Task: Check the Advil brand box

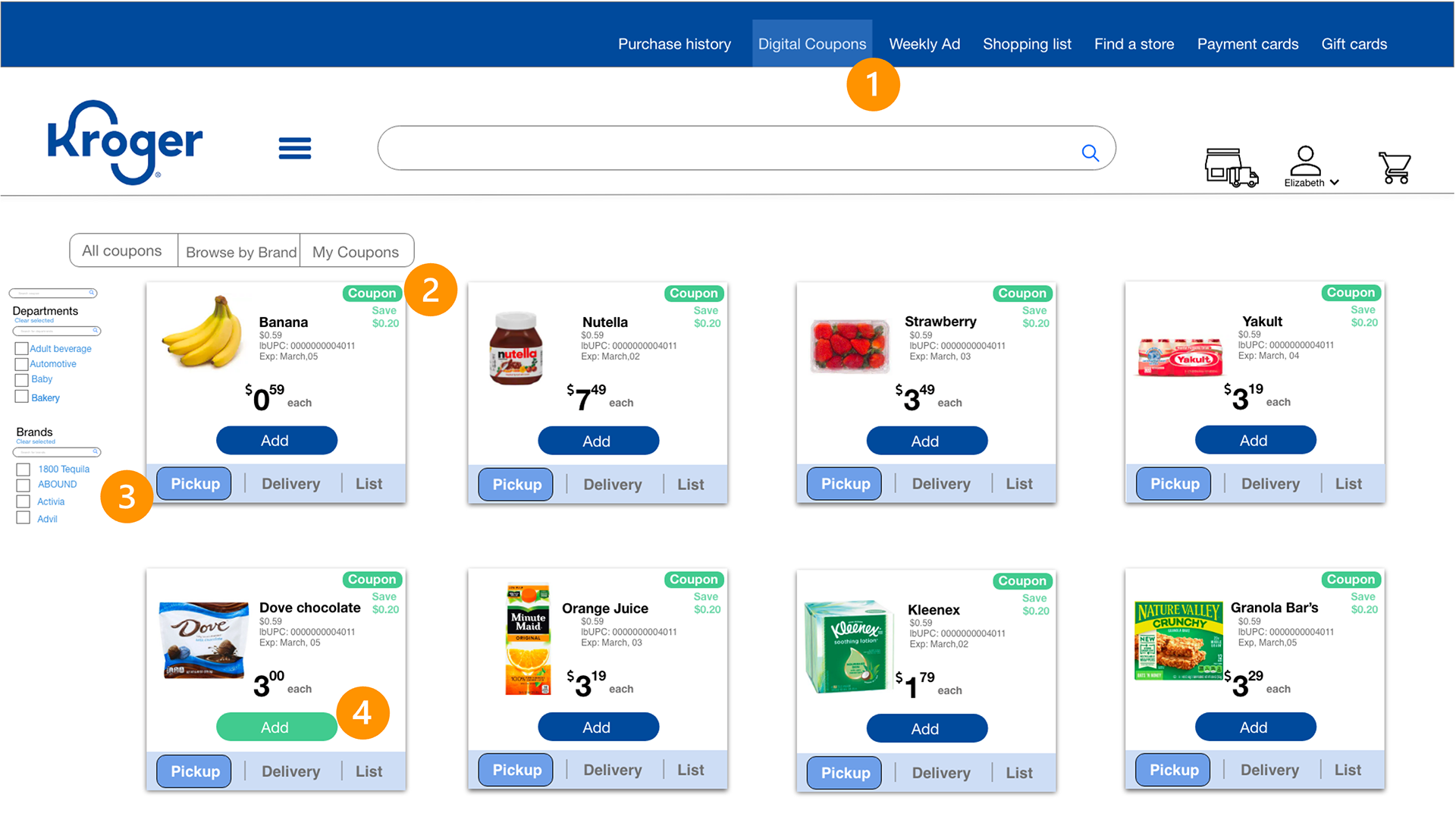Action: [24, 518]
